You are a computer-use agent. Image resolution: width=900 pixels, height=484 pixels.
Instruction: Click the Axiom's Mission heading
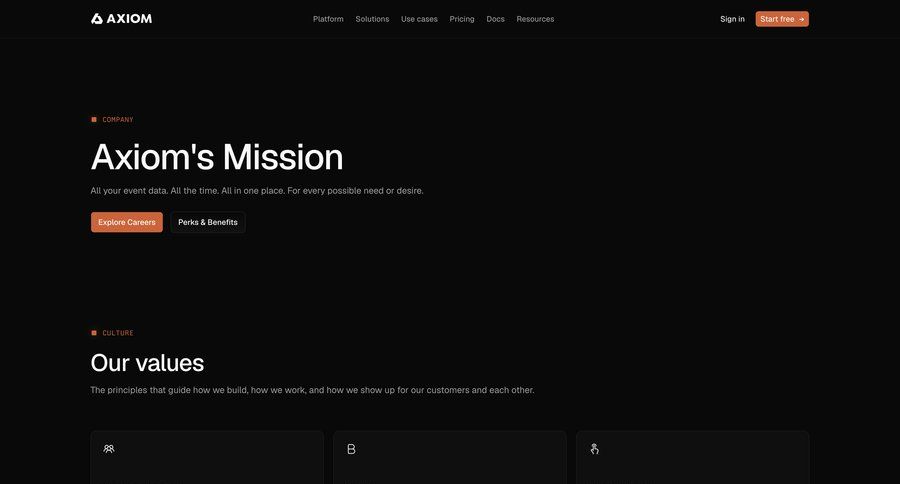click(x=217, y=157)
